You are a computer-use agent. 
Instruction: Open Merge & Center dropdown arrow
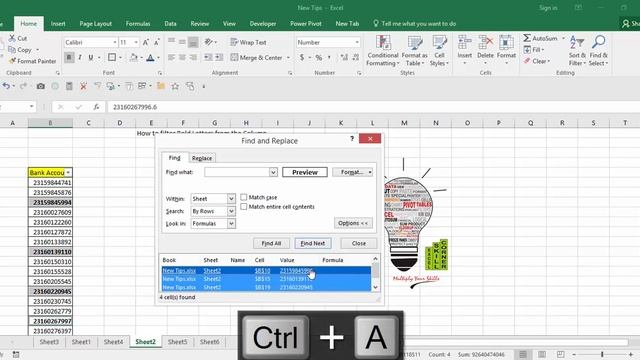(288, 58)
